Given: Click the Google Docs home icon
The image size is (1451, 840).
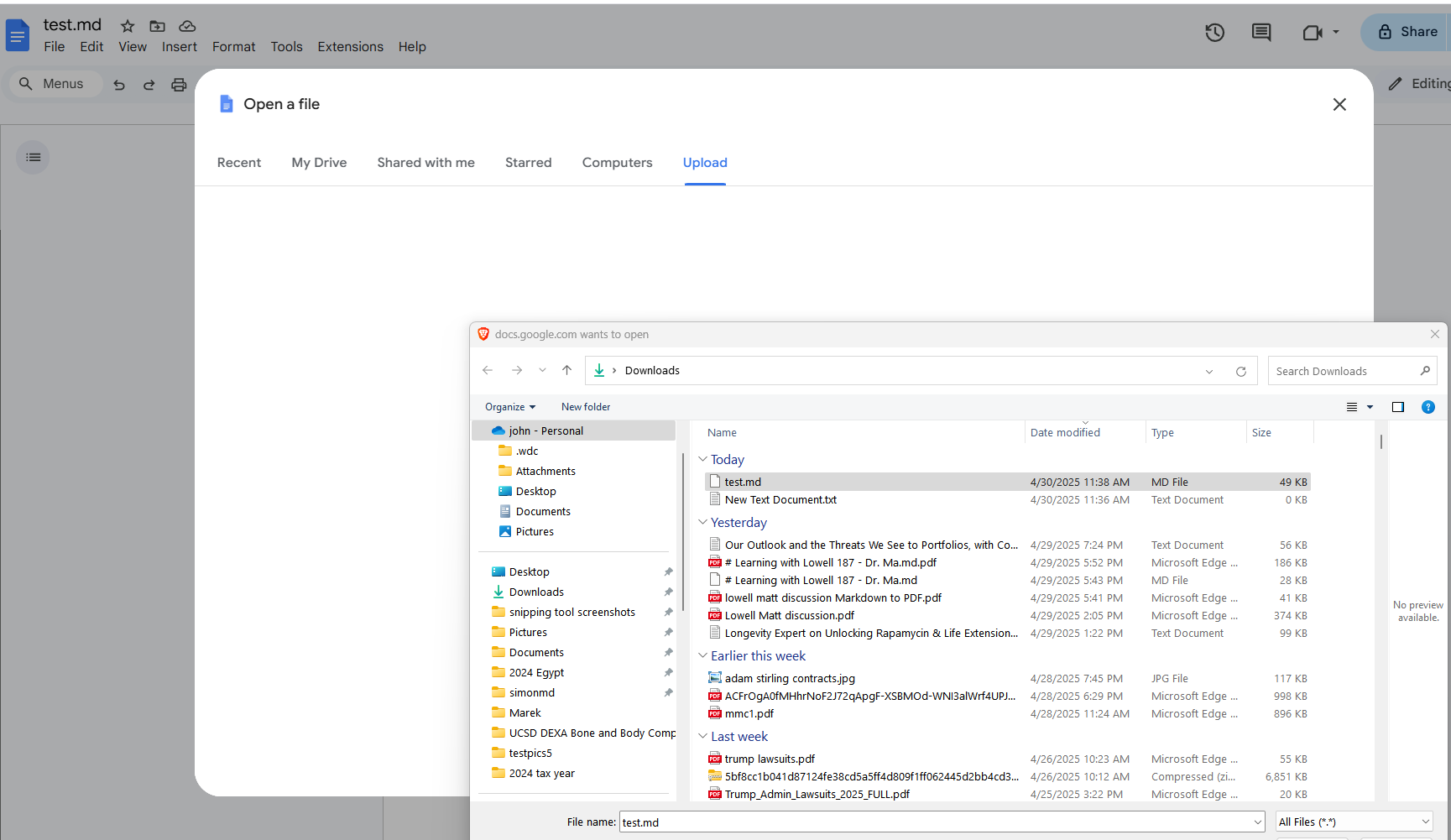Looking at the screenshot, I should (18, 35).
